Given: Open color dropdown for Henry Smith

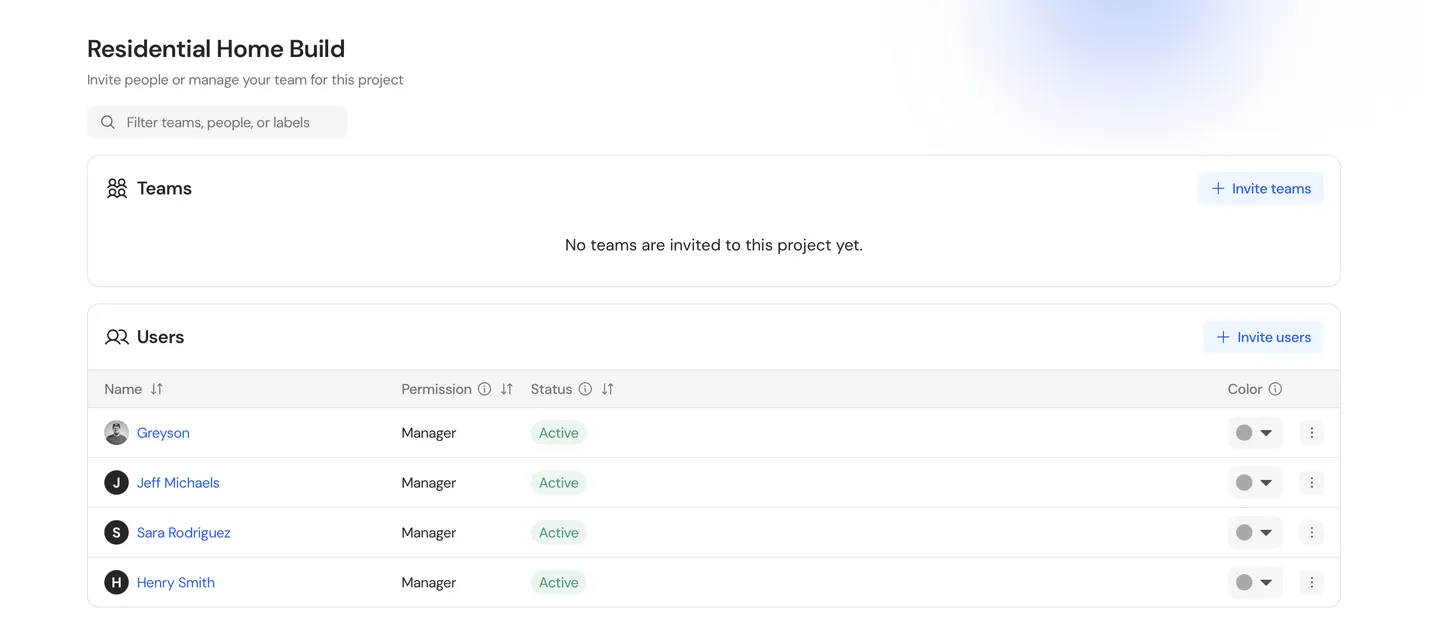Looking at the screenshot, I should (1255, 582).
